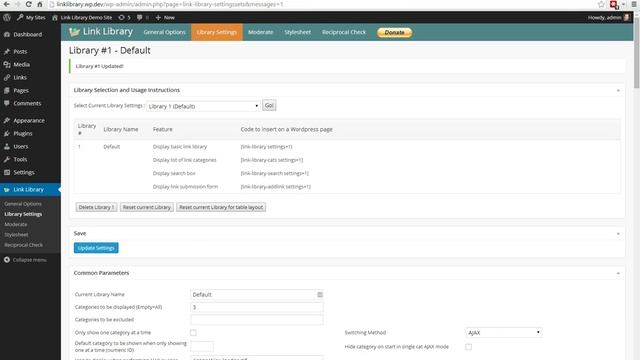Open the New content menu
Image resolution: width=640 pixels, height=360 pixels.
[x=165, y=18]
